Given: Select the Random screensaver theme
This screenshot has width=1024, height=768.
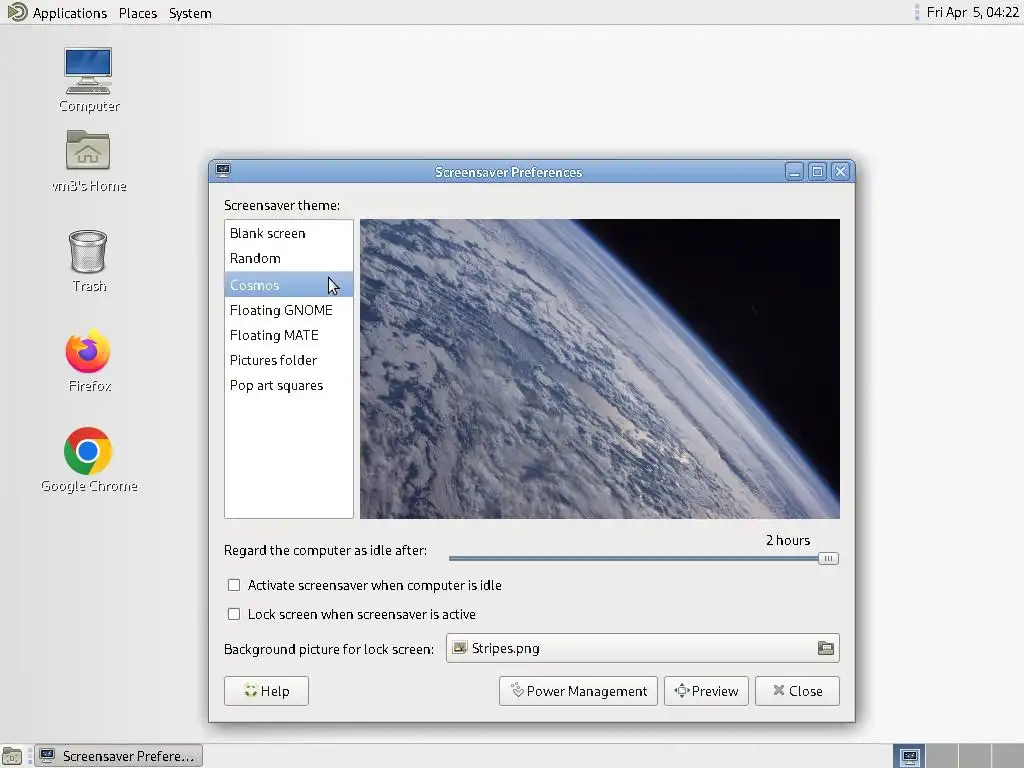Looking at the screenshot, I should click(289, 258).
